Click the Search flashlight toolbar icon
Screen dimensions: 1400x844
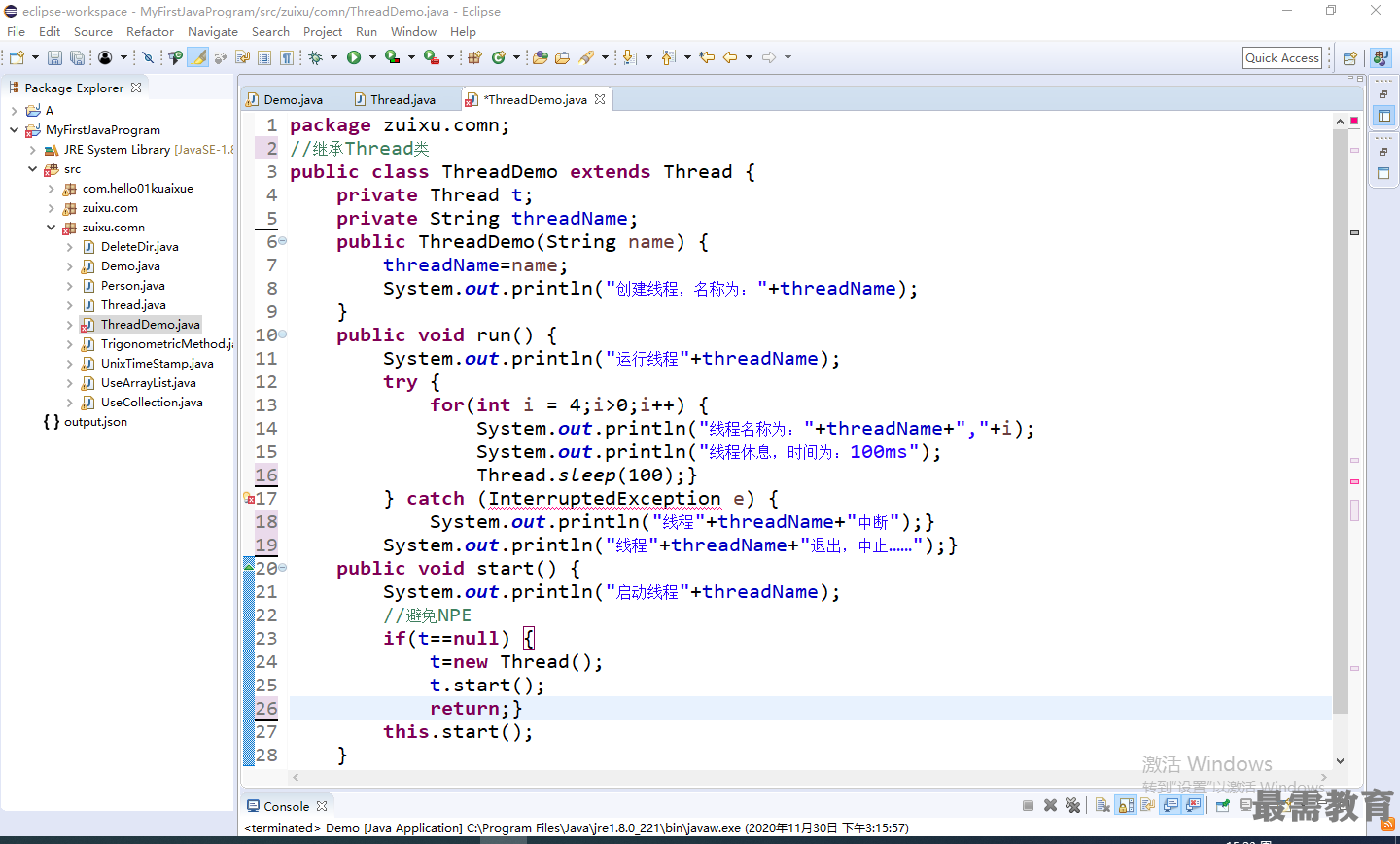(x=586, y=57)
